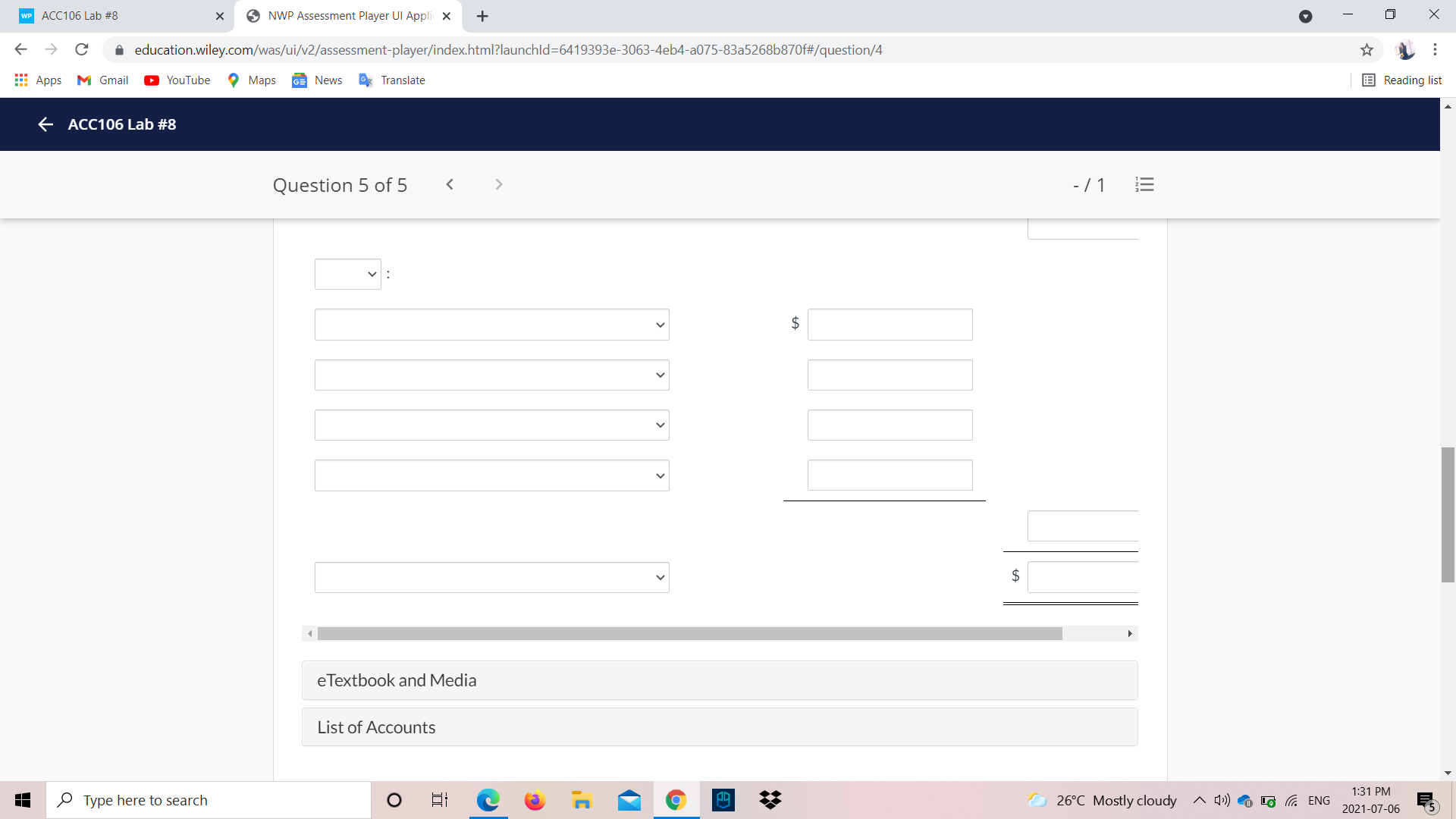Open the bottom total account dropdown

pyautogui.click(x=491, y=577)
